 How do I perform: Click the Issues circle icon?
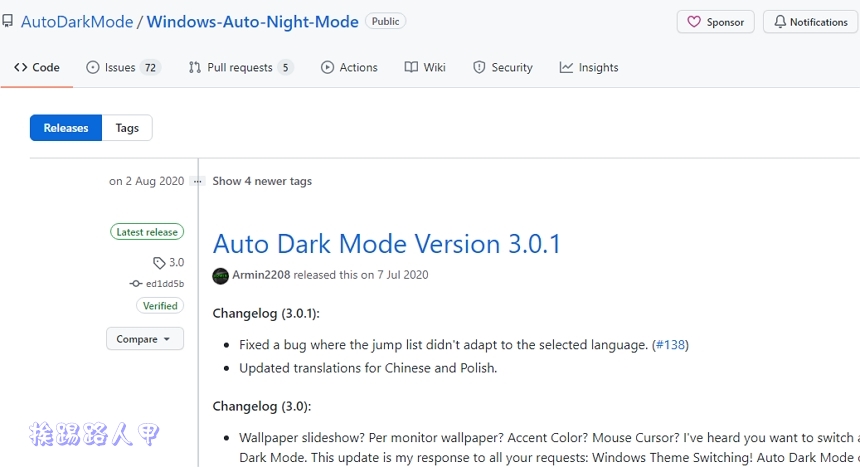tap(93, 67)
